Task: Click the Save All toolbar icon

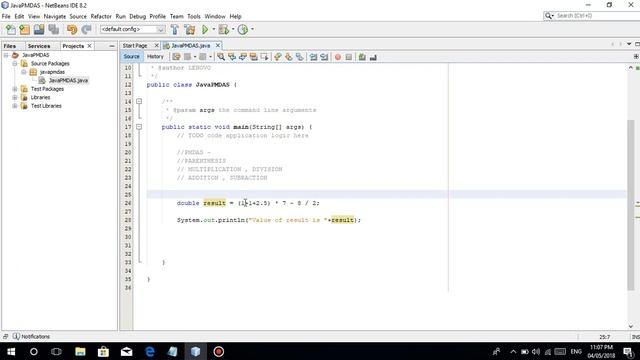Action: (53, 29)
